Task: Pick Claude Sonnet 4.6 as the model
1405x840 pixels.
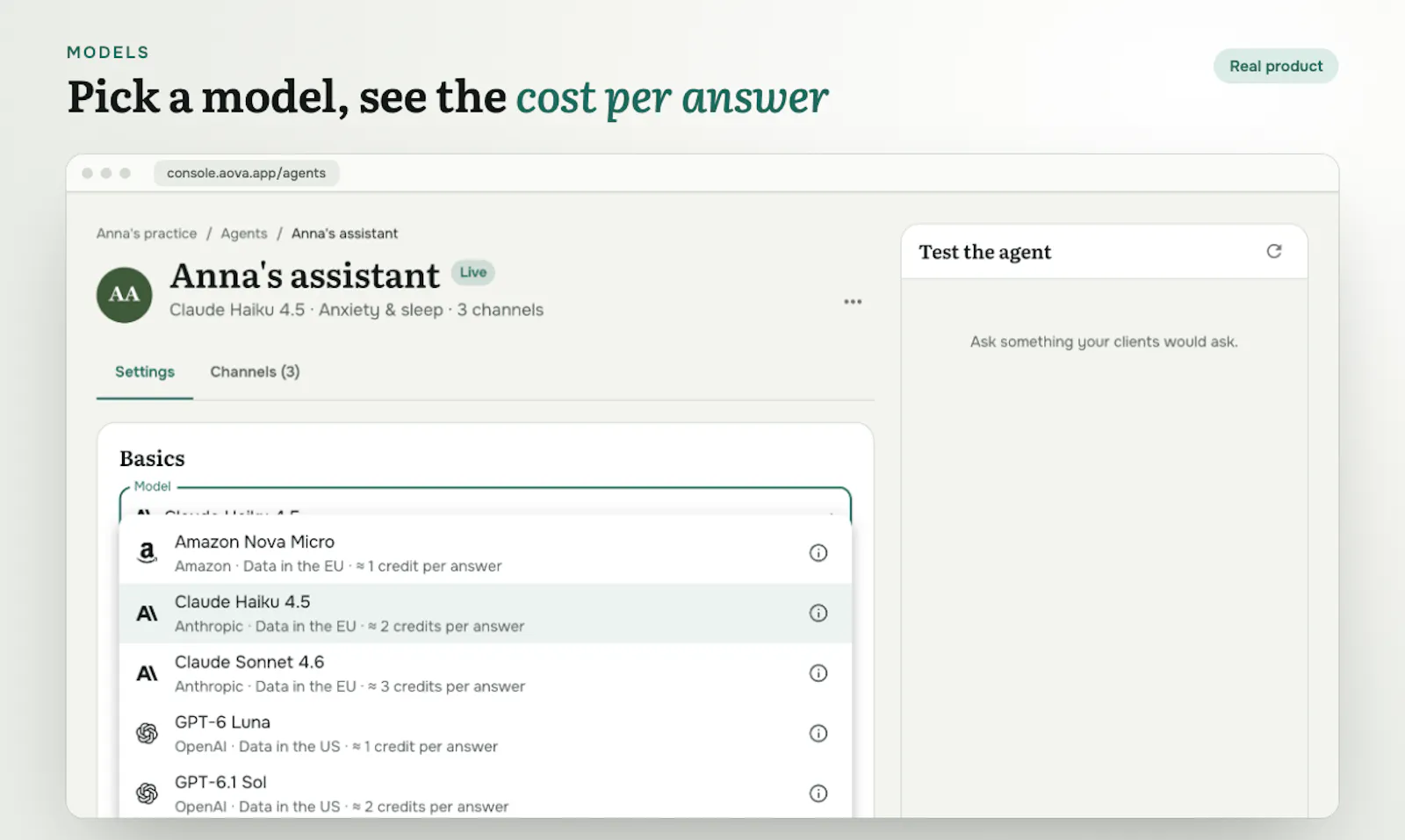Action: [486, 673]
